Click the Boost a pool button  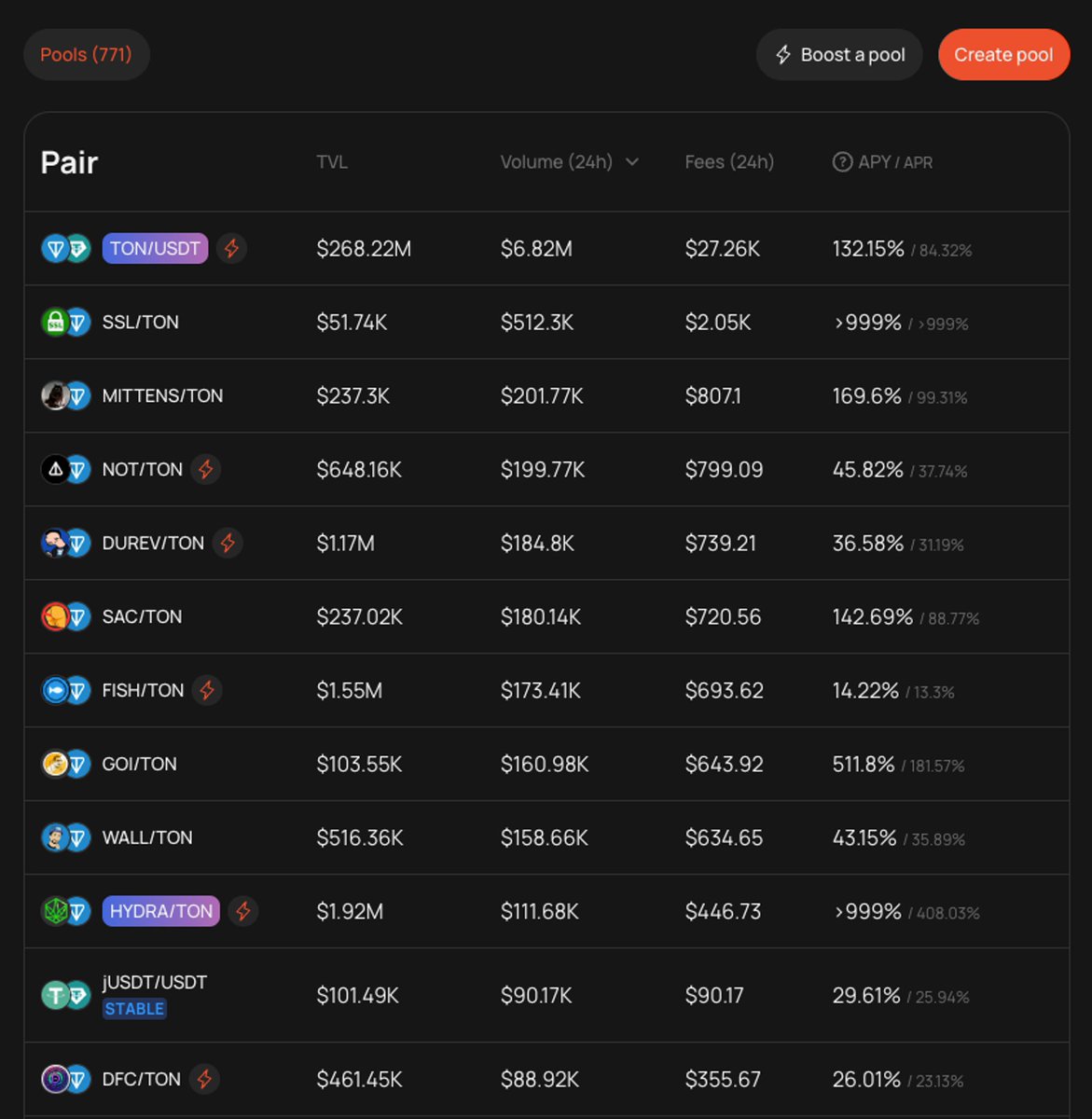pyautogui.click(x=839, y=55)
